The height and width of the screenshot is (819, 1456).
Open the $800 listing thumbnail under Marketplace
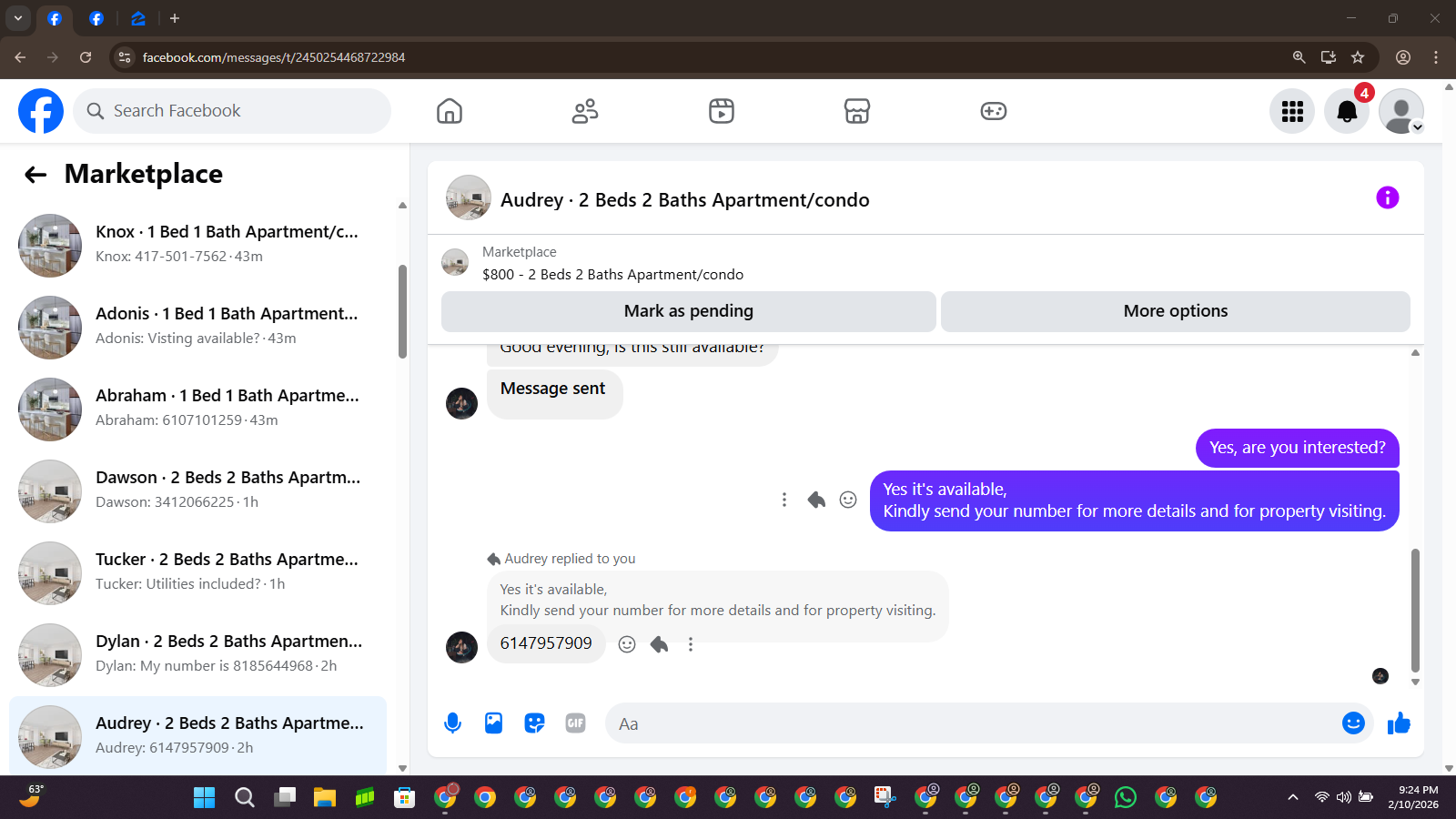[x=455, y=262]
